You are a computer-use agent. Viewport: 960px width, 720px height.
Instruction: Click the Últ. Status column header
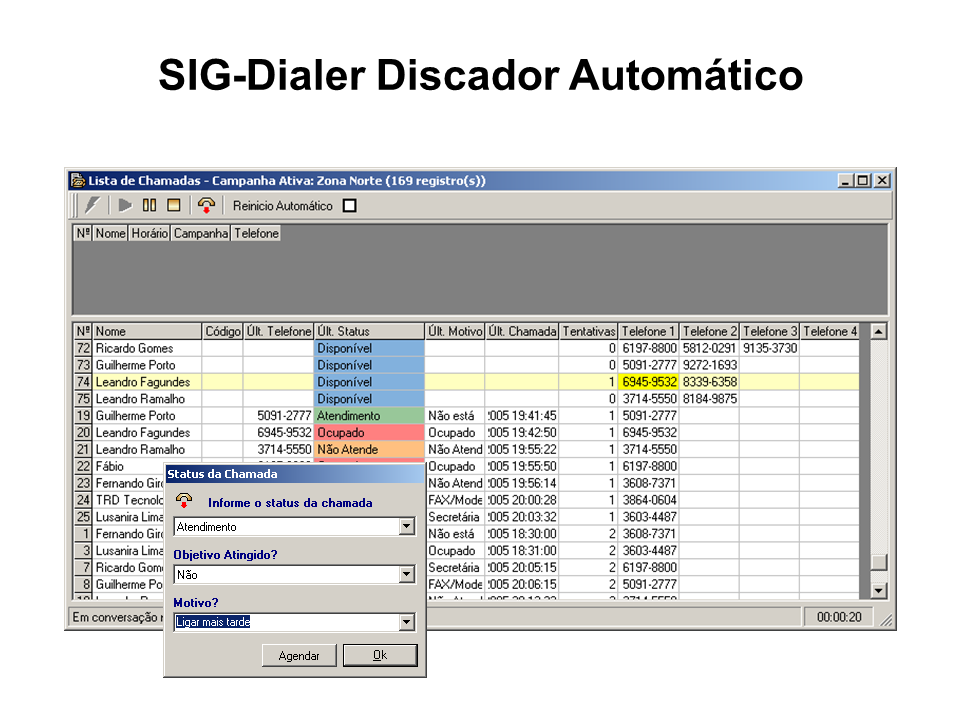369,331
